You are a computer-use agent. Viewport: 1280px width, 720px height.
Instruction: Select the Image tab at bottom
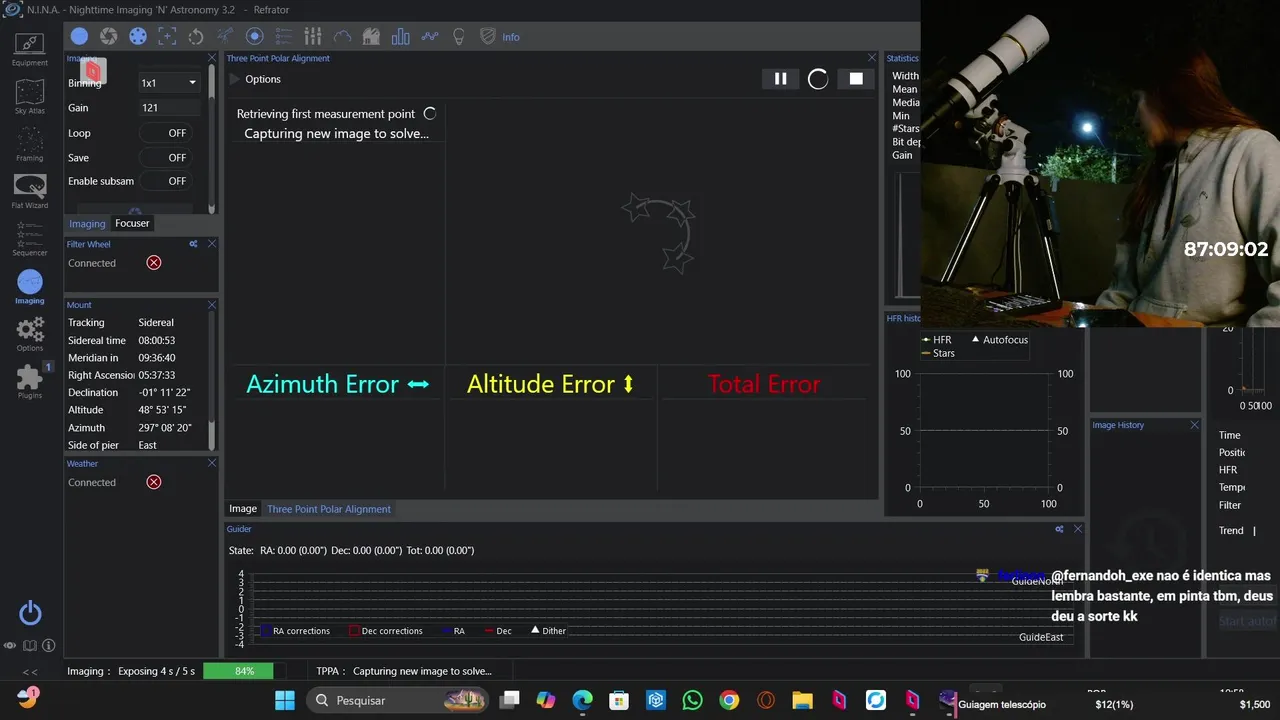tap(243, 509)
